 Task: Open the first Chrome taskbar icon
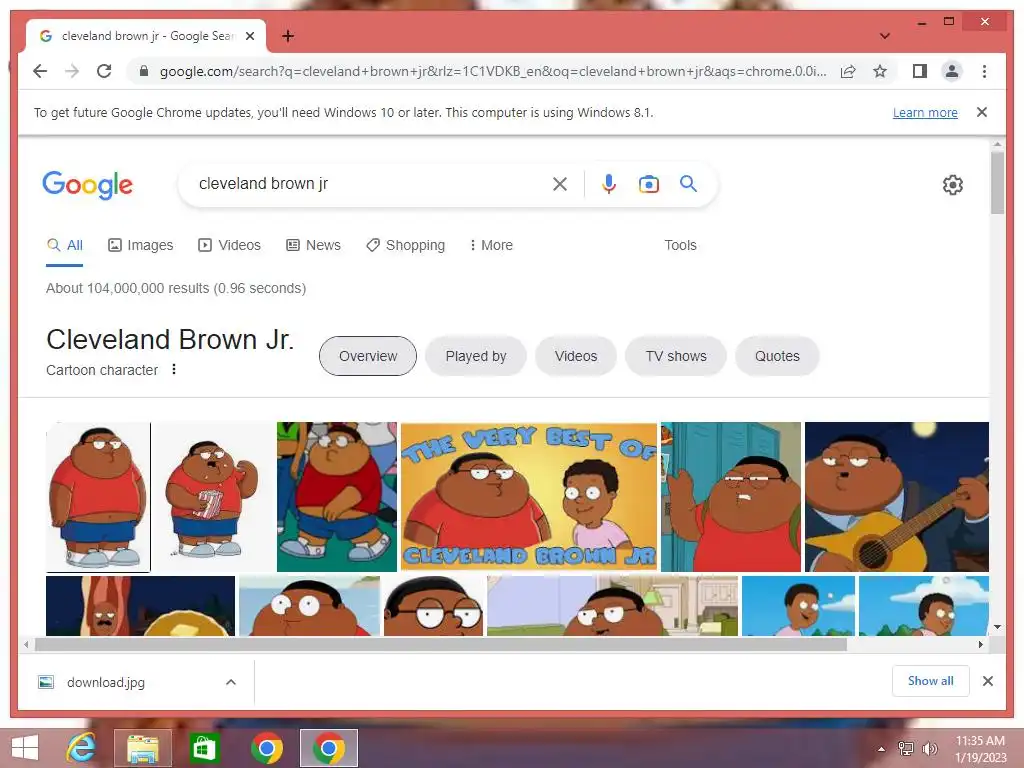(x=266, y=748)
